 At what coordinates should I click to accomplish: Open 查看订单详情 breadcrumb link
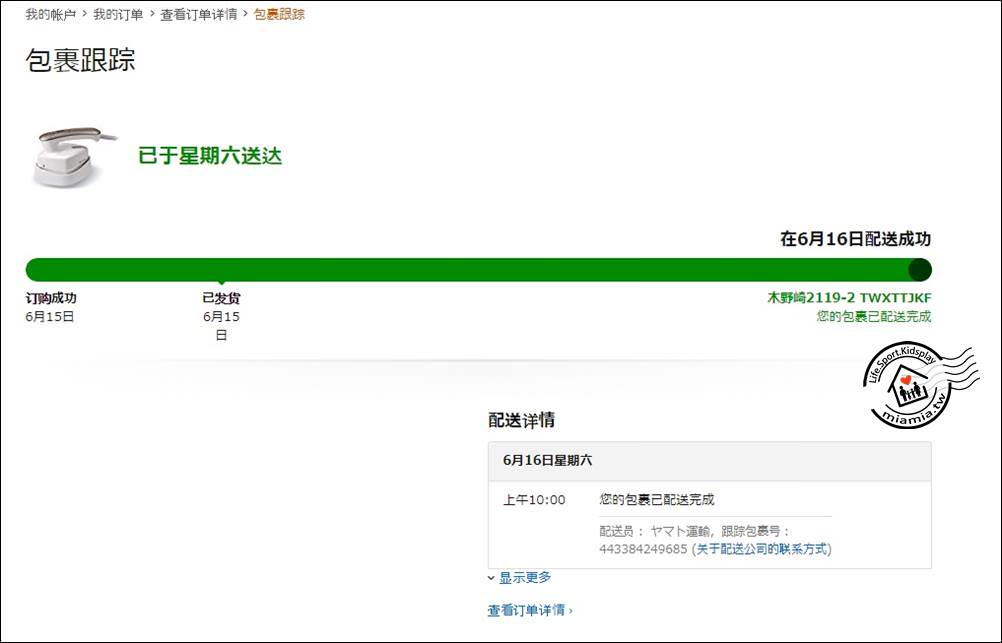(x=198, y=15)
